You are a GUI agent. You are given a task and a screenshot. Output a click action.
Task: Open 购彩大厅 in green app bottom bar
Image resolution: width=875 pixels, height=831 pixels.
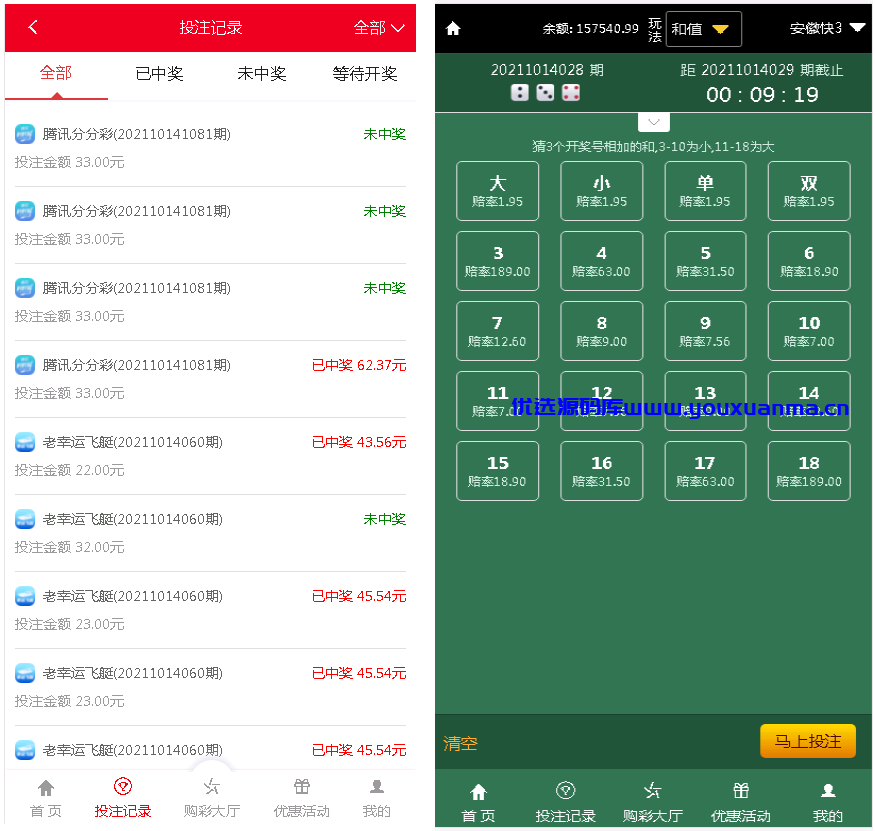click(x=653, y=803)
